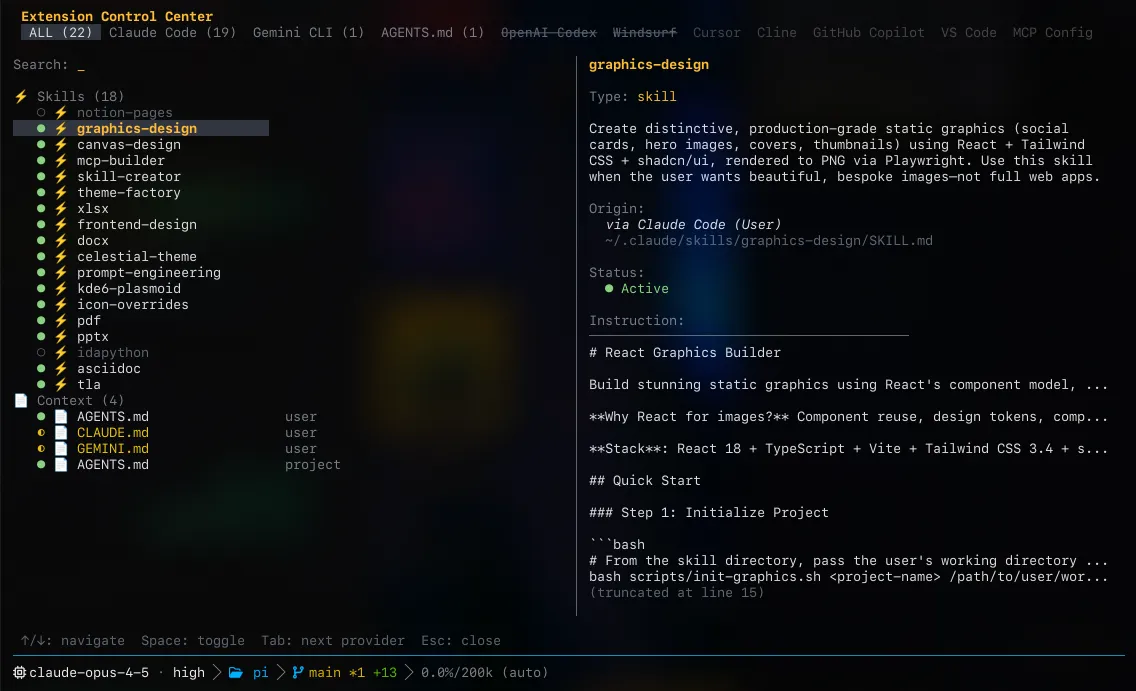This screenshot has width=1136, height=691.
Task: Click the '(truncated at line 15)' notice
Action: point(677,592)
